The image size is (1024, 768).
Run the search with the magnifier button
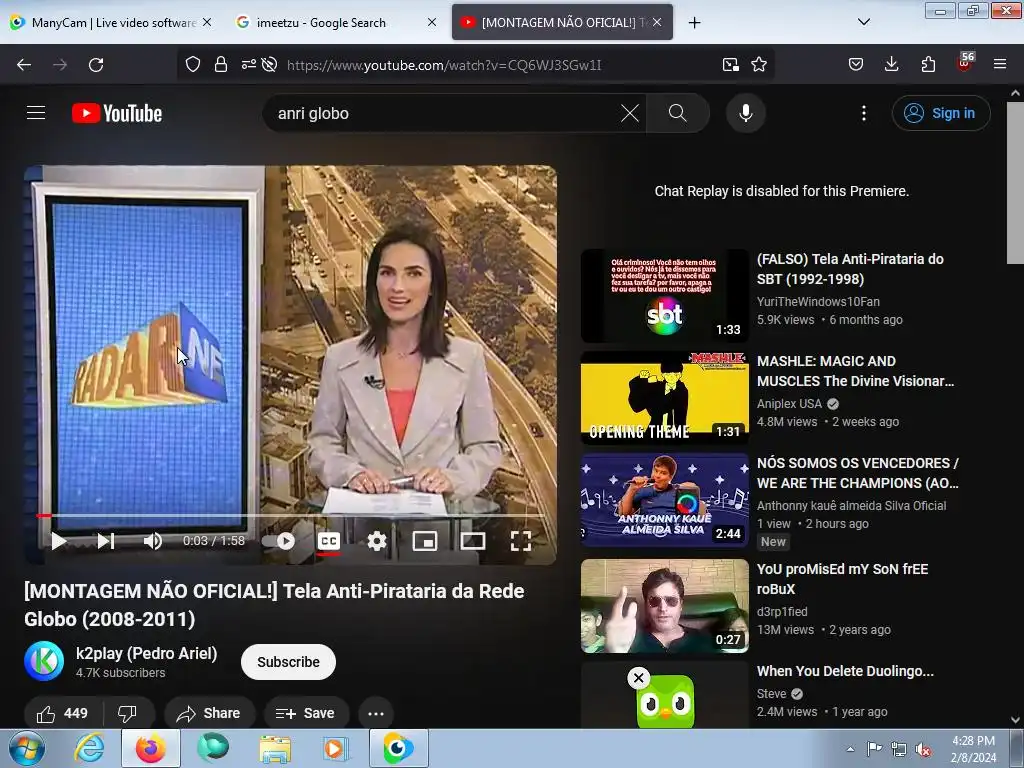(x=677, y=113)
